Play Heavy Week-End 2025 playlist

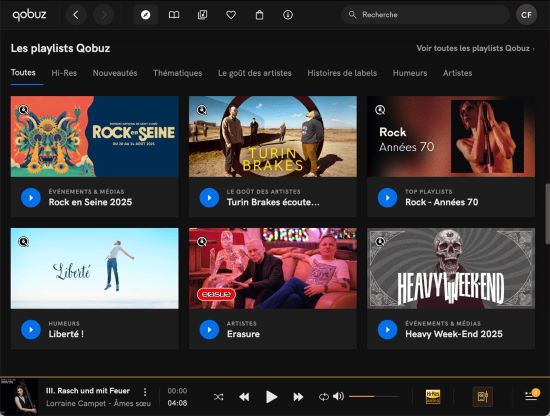(387, 329)
